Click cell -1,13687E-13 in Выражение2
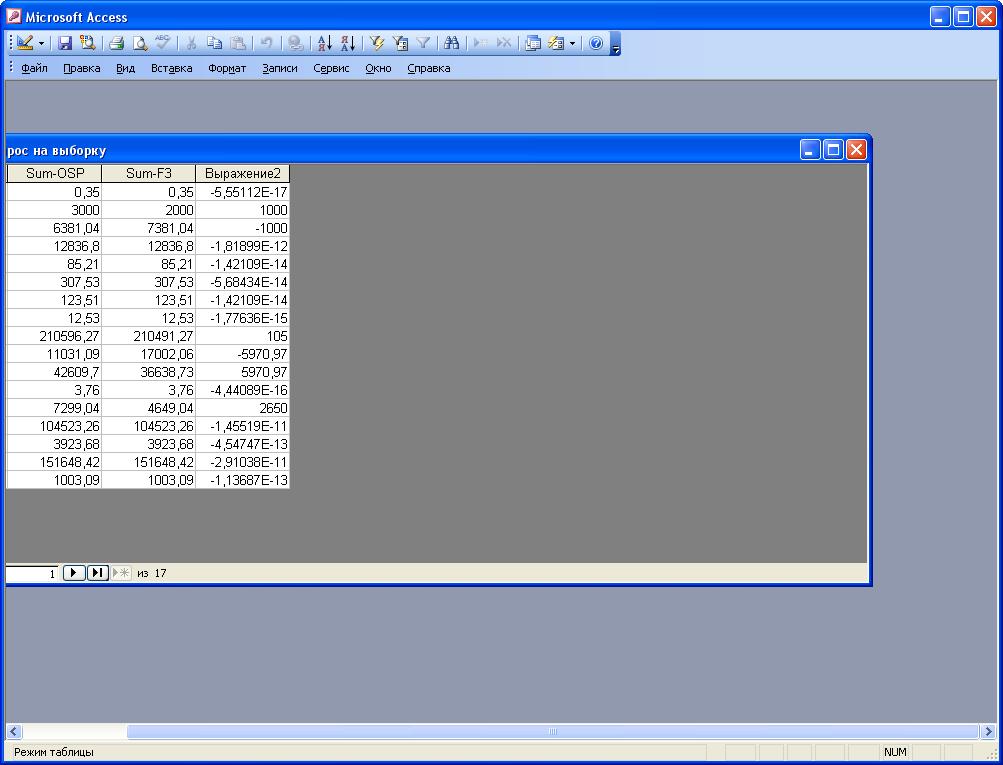The width and height of the screenshot is (1003, 765). (x=242, y=480)
